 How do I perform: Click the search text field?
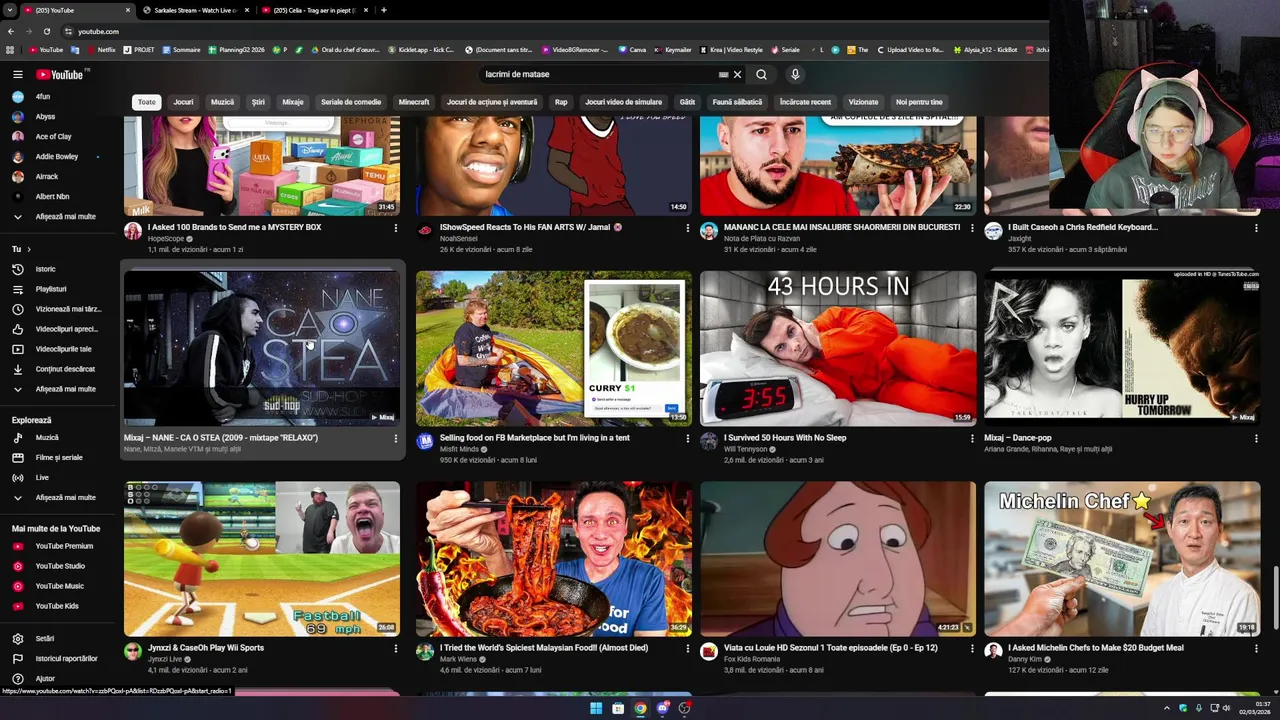[600, 74]
